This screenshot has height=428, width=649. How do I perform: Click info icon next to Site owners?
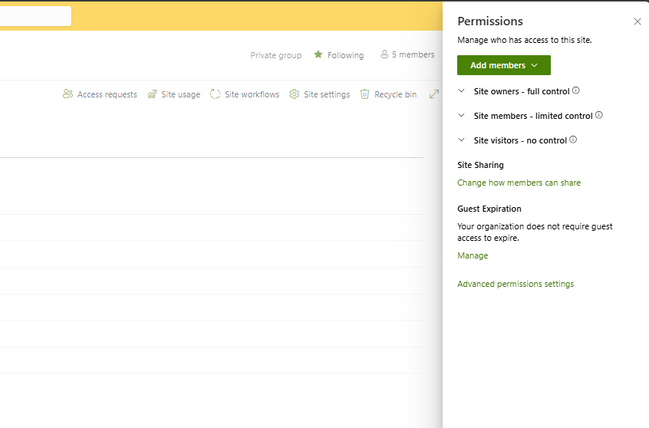coord(576,91)
